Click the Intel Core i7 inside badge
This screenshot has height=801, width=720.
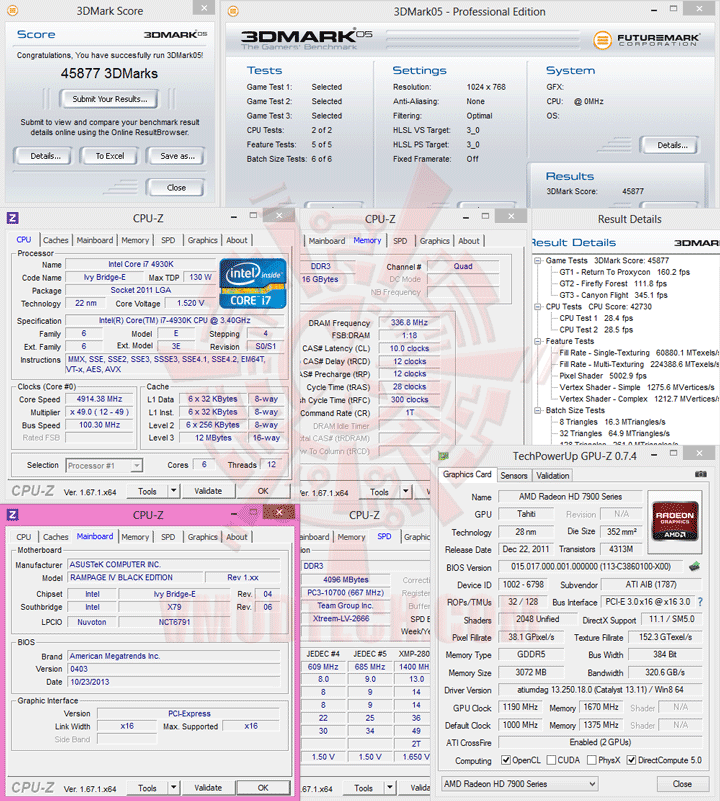pos(253,284)
